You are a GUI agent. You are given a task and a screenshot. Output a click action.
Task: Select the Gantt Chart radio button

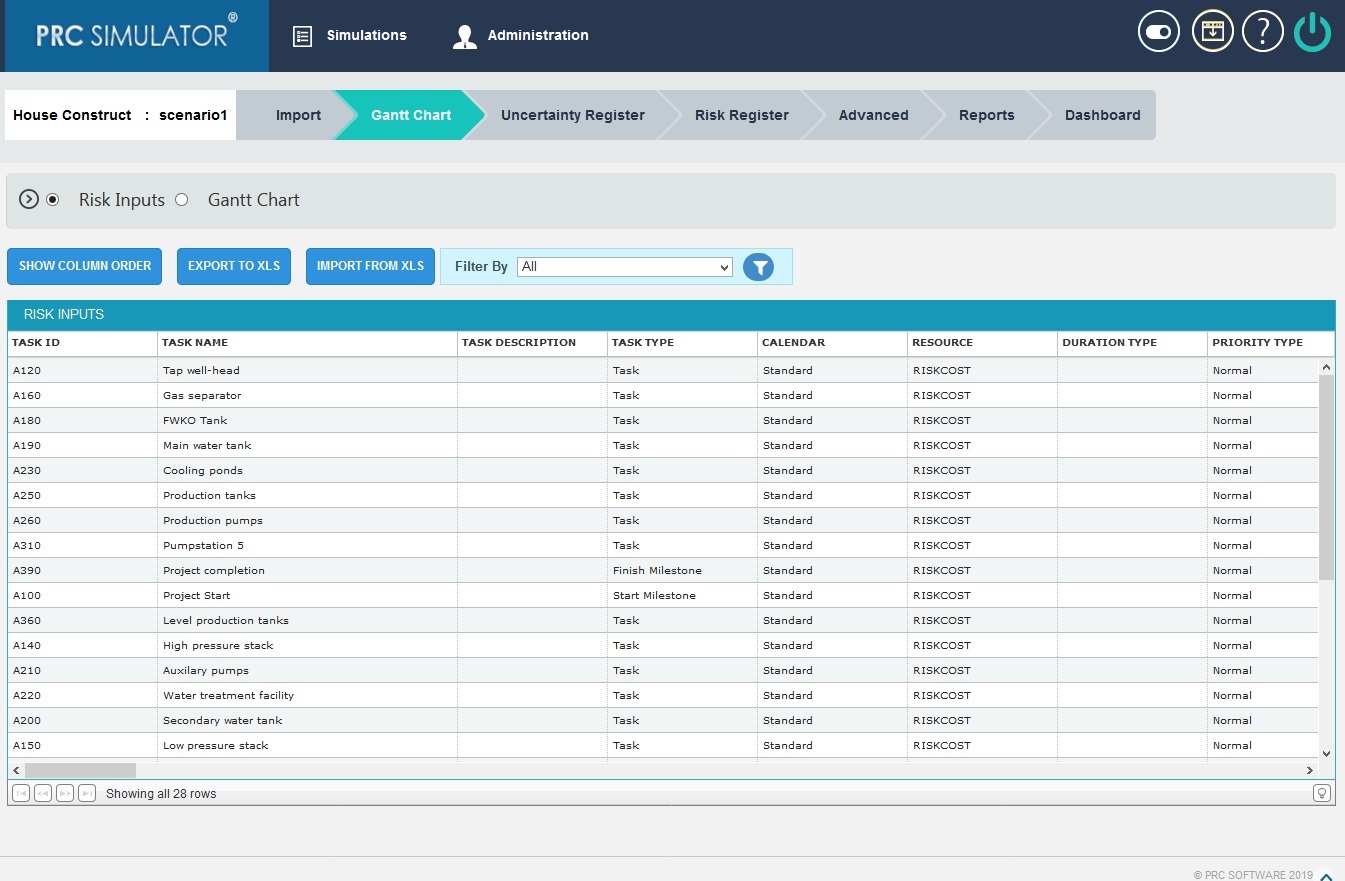(182, 199)
